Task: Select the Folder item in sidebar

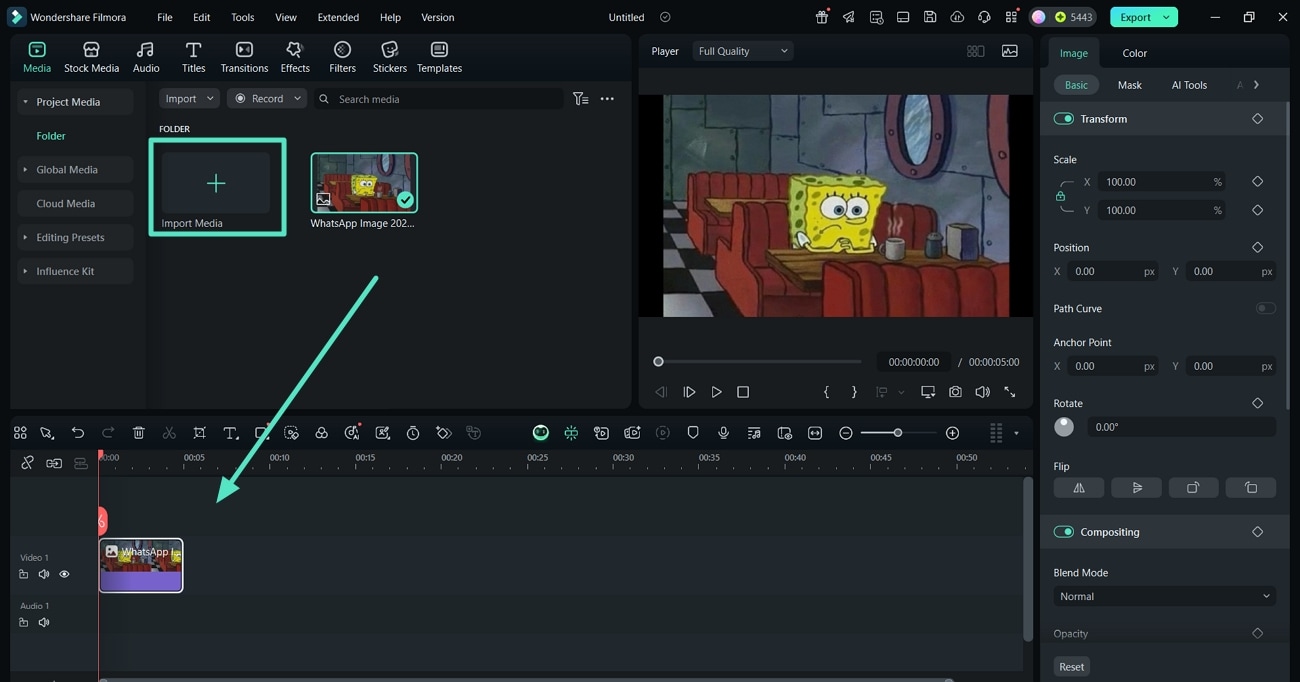Action: [x=51, y=136]
